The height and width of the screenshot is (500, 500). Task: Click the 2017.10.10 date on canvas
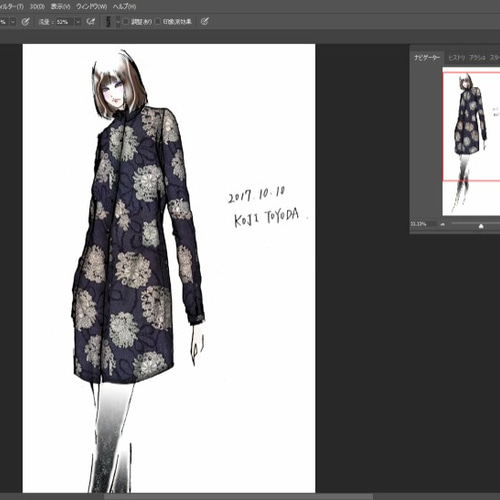(x=256, y=195)
